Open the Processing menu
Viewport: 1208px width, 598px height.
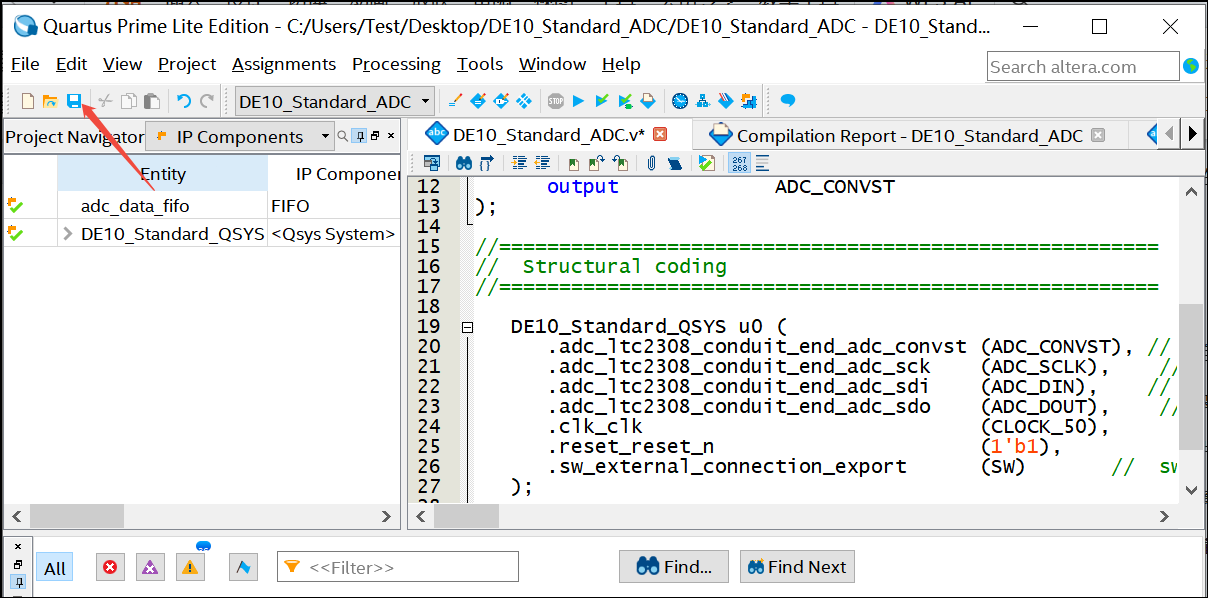click(396, 64)
